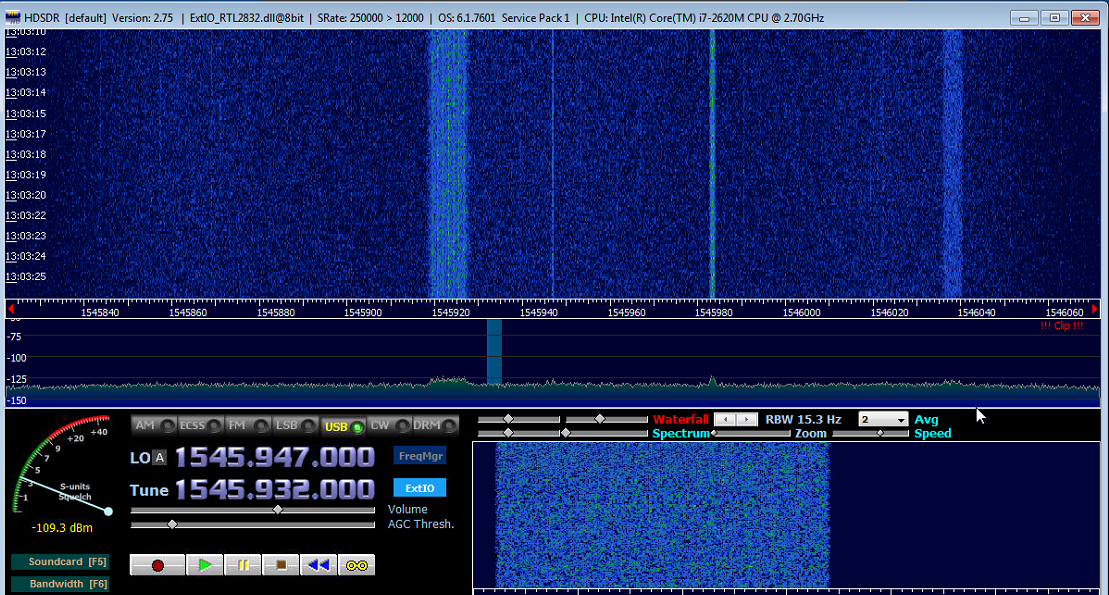Switch demodulation mode to AM
Viewport: 1109px width, 595px height.
[x=152, y=426]
